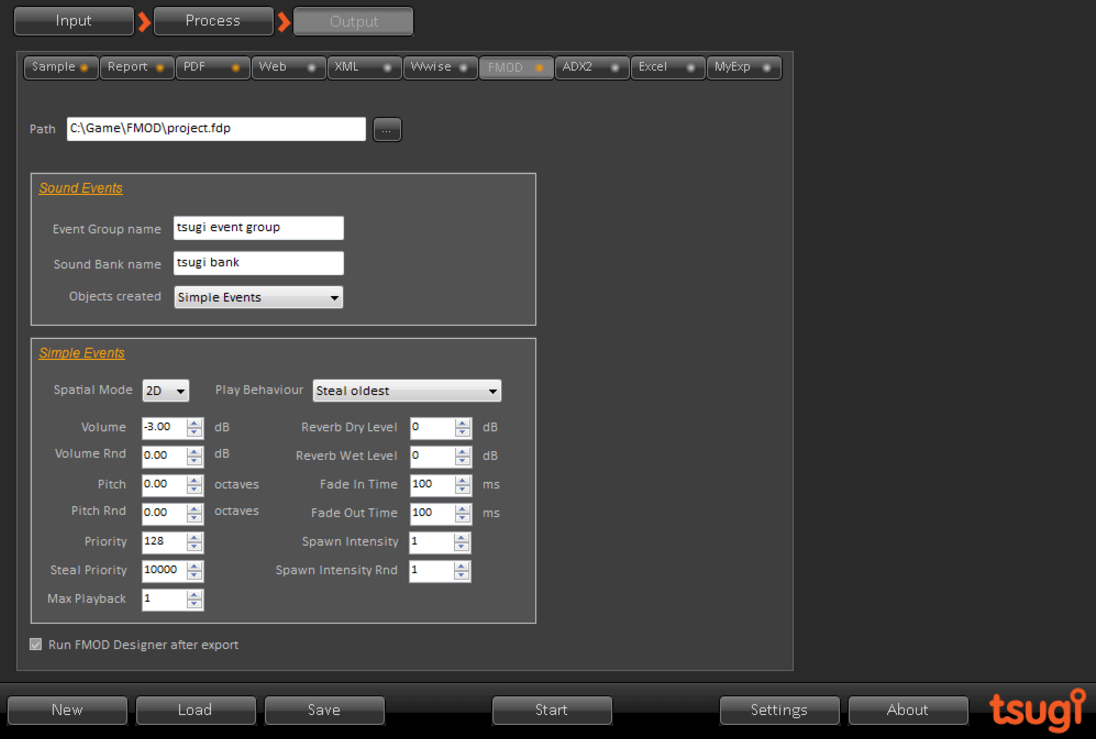
Task: Open Settings
Action: [x=779, y=710]
